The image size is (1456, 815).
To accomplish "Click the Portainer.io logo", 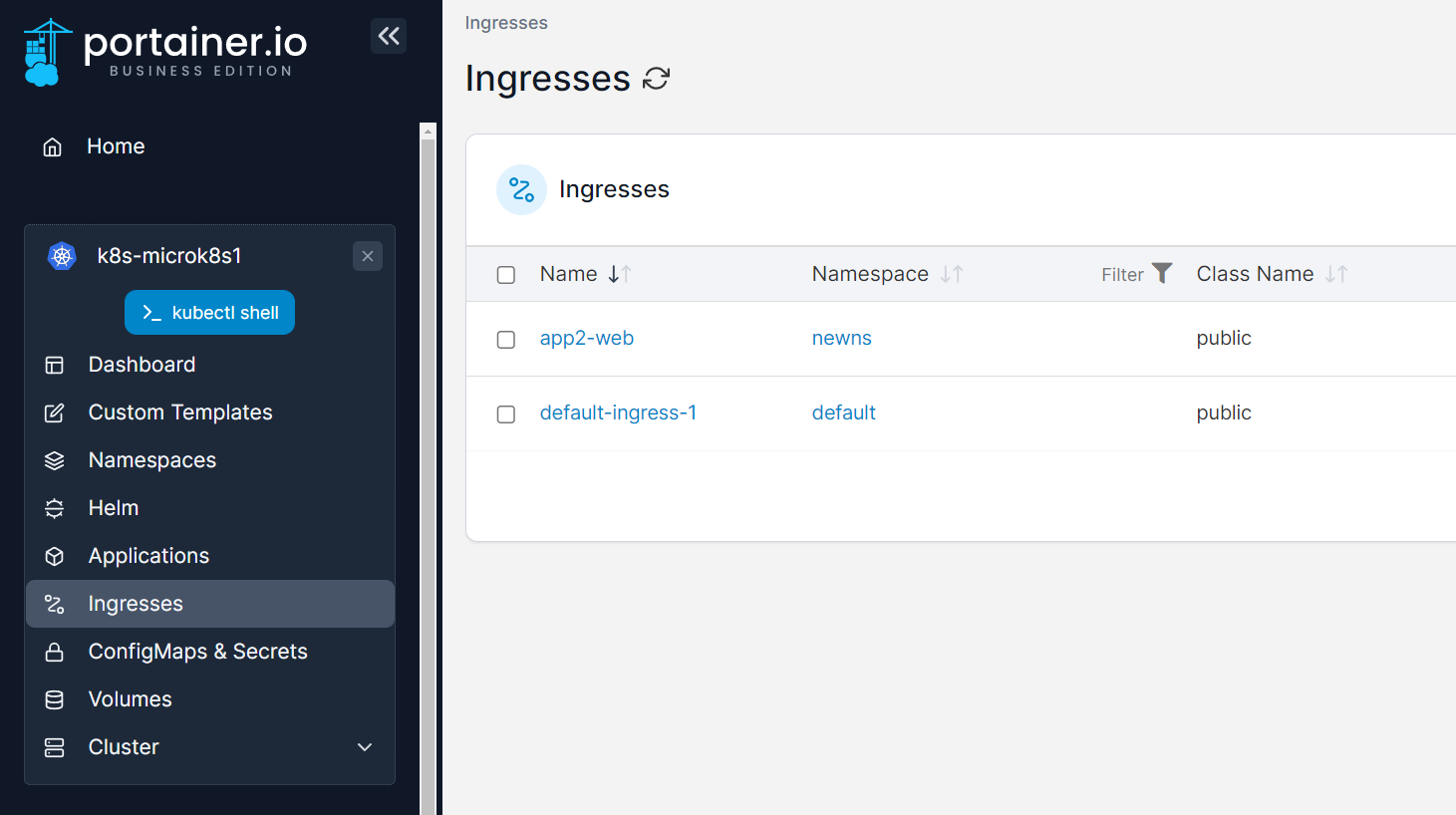I will (165, 52).
